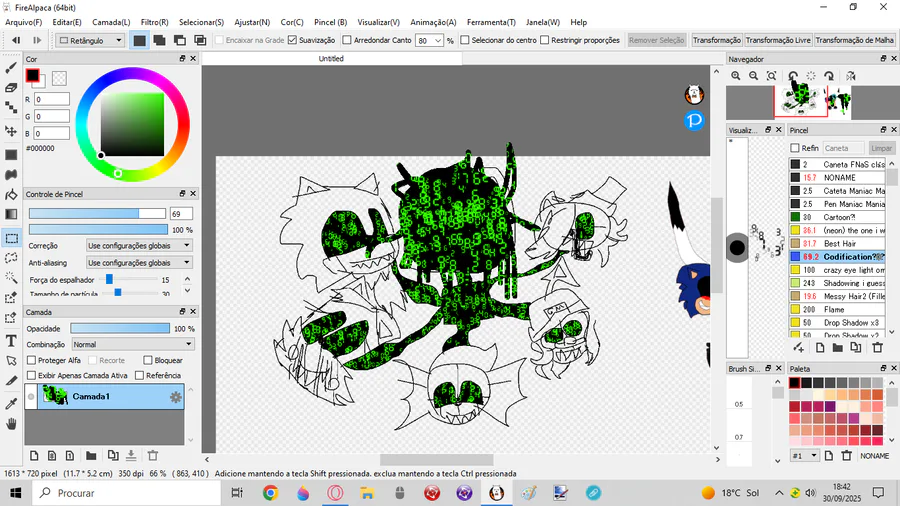Open the Animação menu

[x=433, y=22]
